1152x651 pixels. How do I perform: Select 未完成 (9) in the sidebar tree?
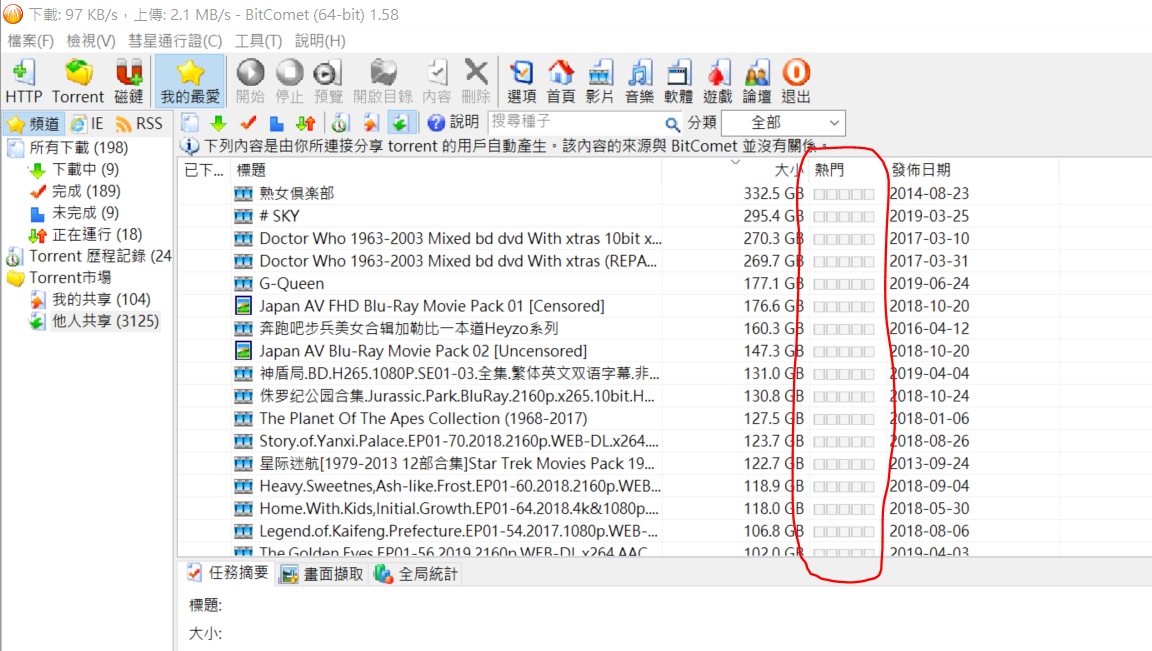[x=85, y=213]
